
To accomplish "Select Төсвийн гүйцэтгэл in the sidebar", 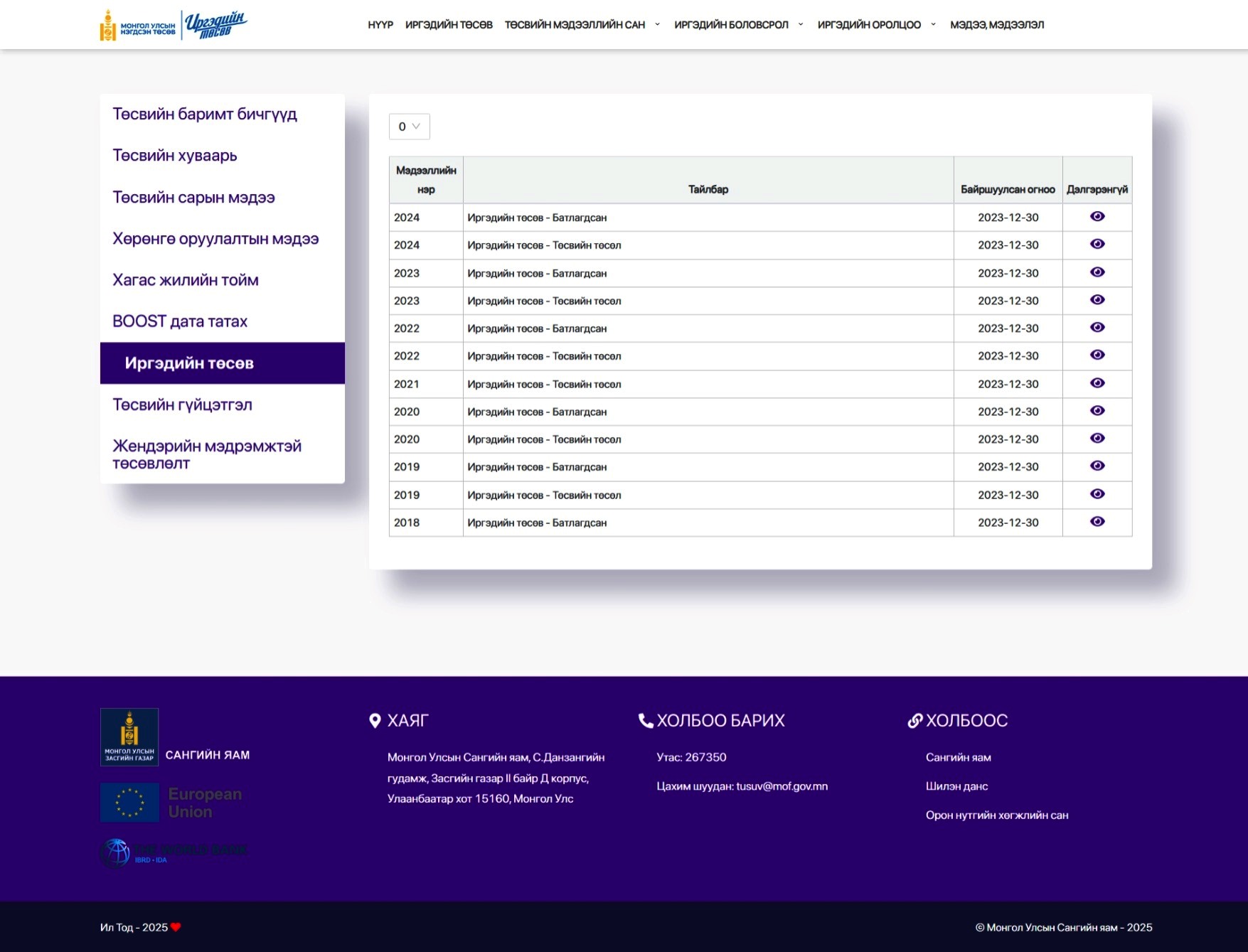I will (x=182, y=405).
